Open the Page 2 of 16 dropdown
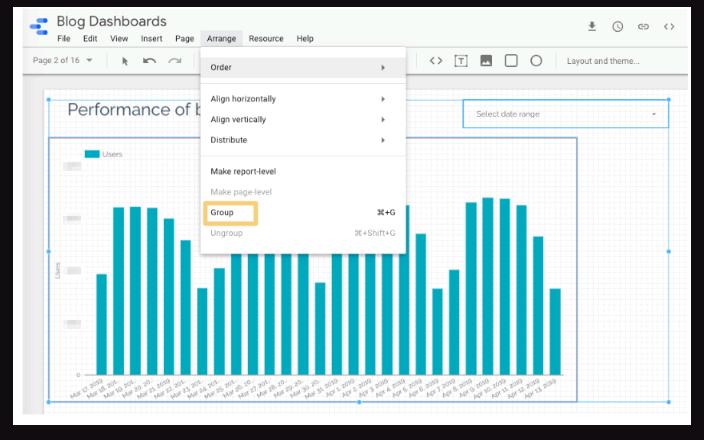The height and width of the screenshot is (440, 704). [x=63, y=60]
